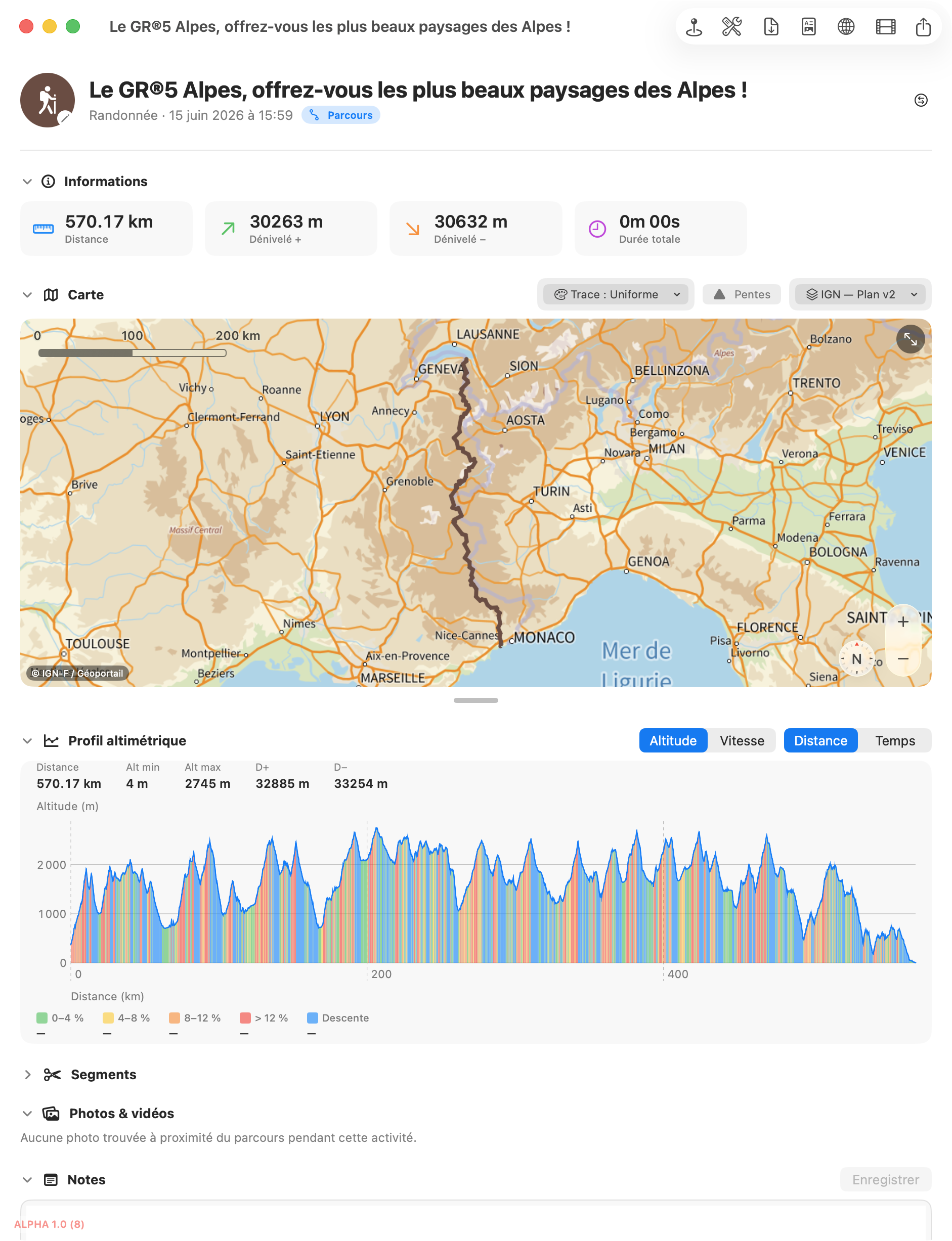Collapse the Informations section

[27, 181]
